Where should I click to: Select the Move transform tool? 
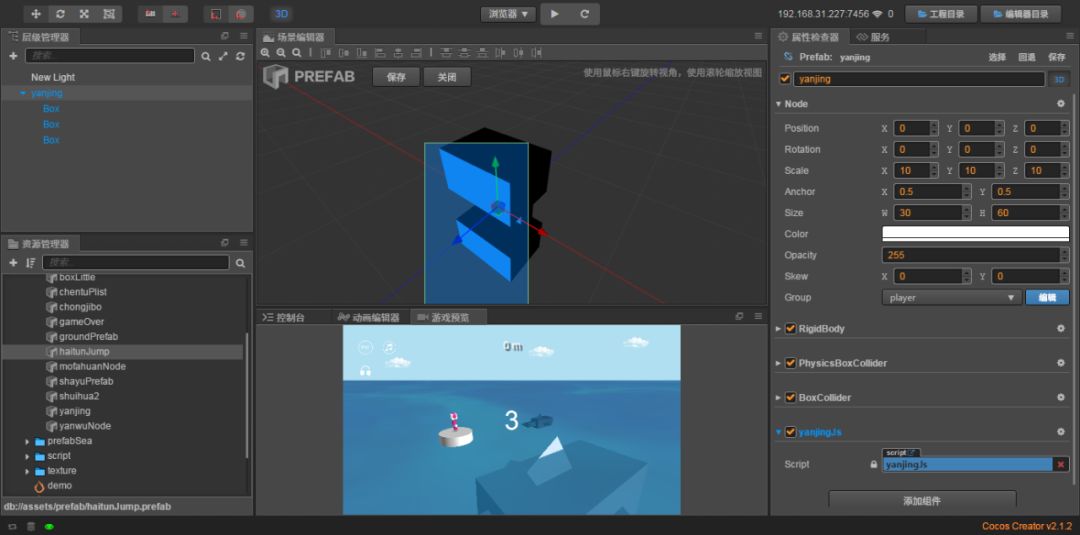pyautogui.click(x=37, y=14)
